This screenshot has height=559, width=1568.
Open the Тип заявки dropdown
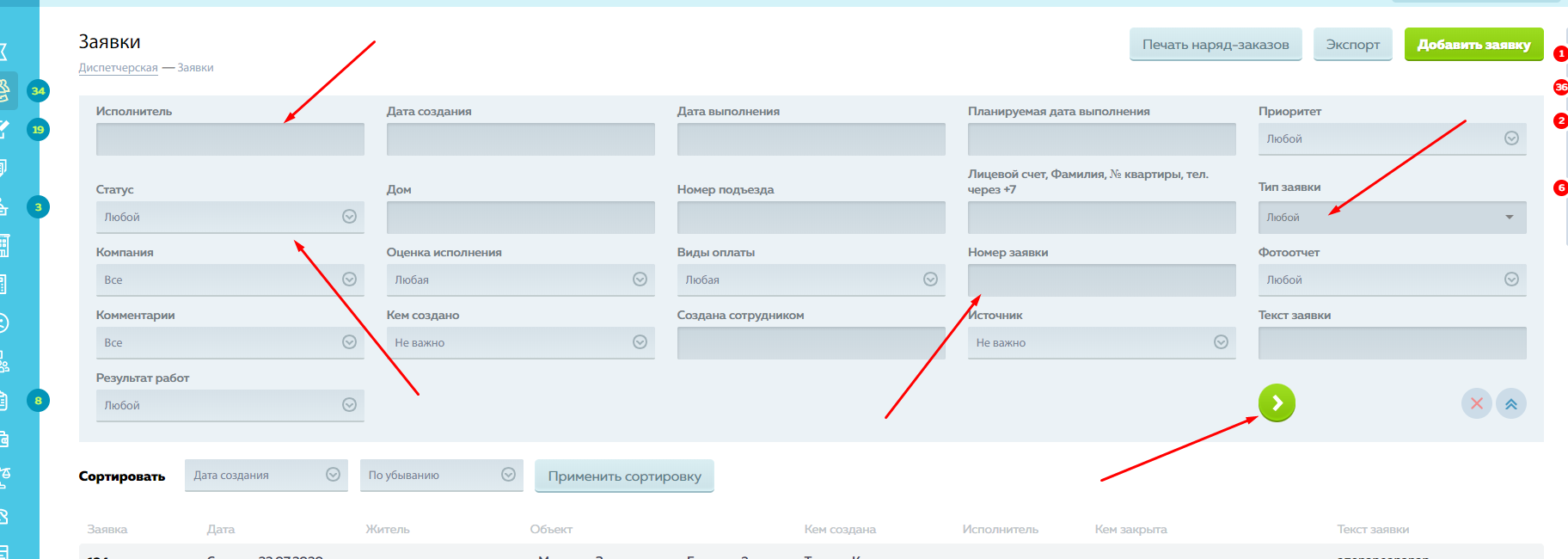(x=1392, y=218)
